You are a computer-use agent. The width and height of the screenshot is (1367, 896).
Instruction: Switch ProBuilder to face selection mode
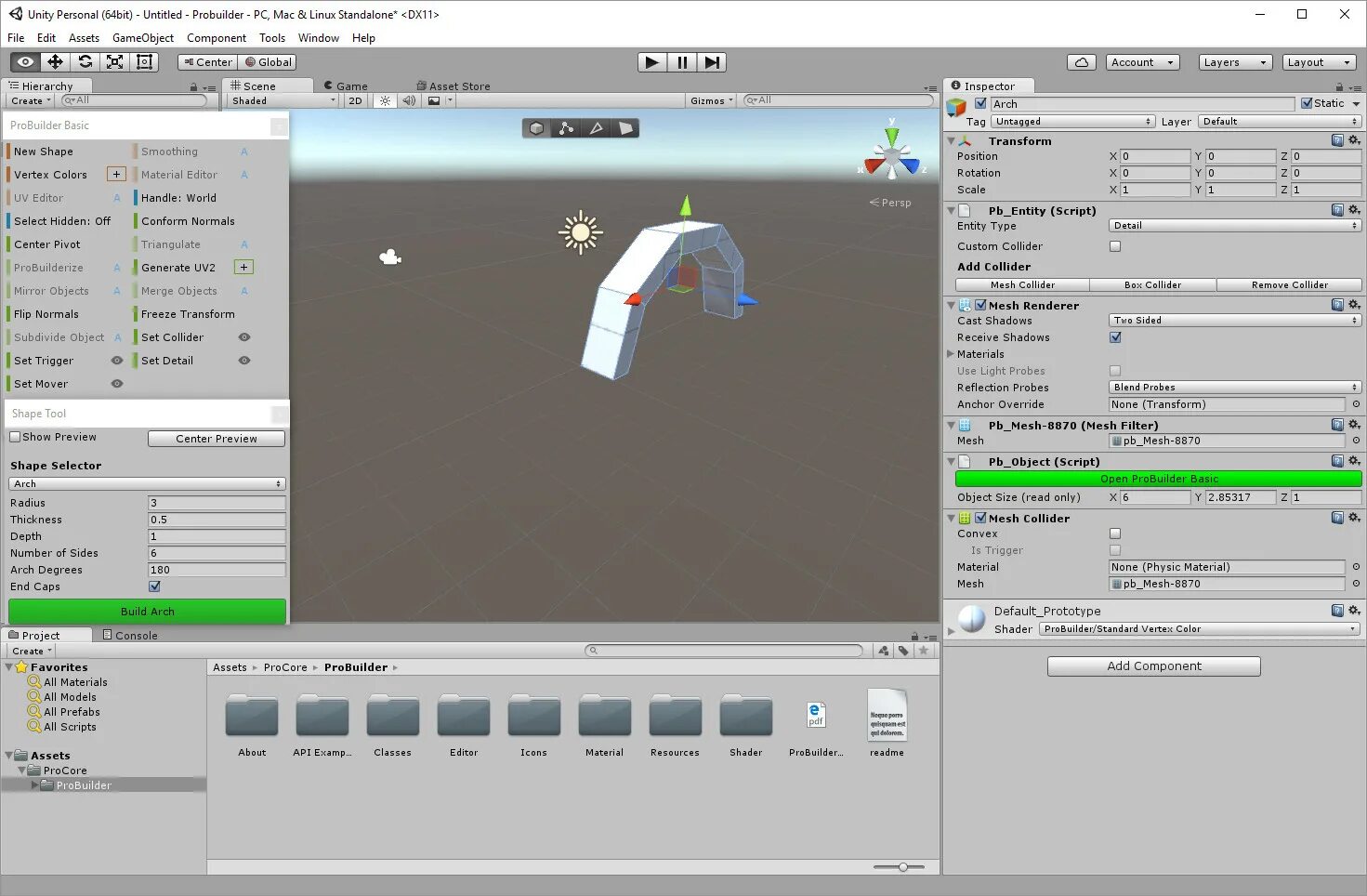[625, 128]
